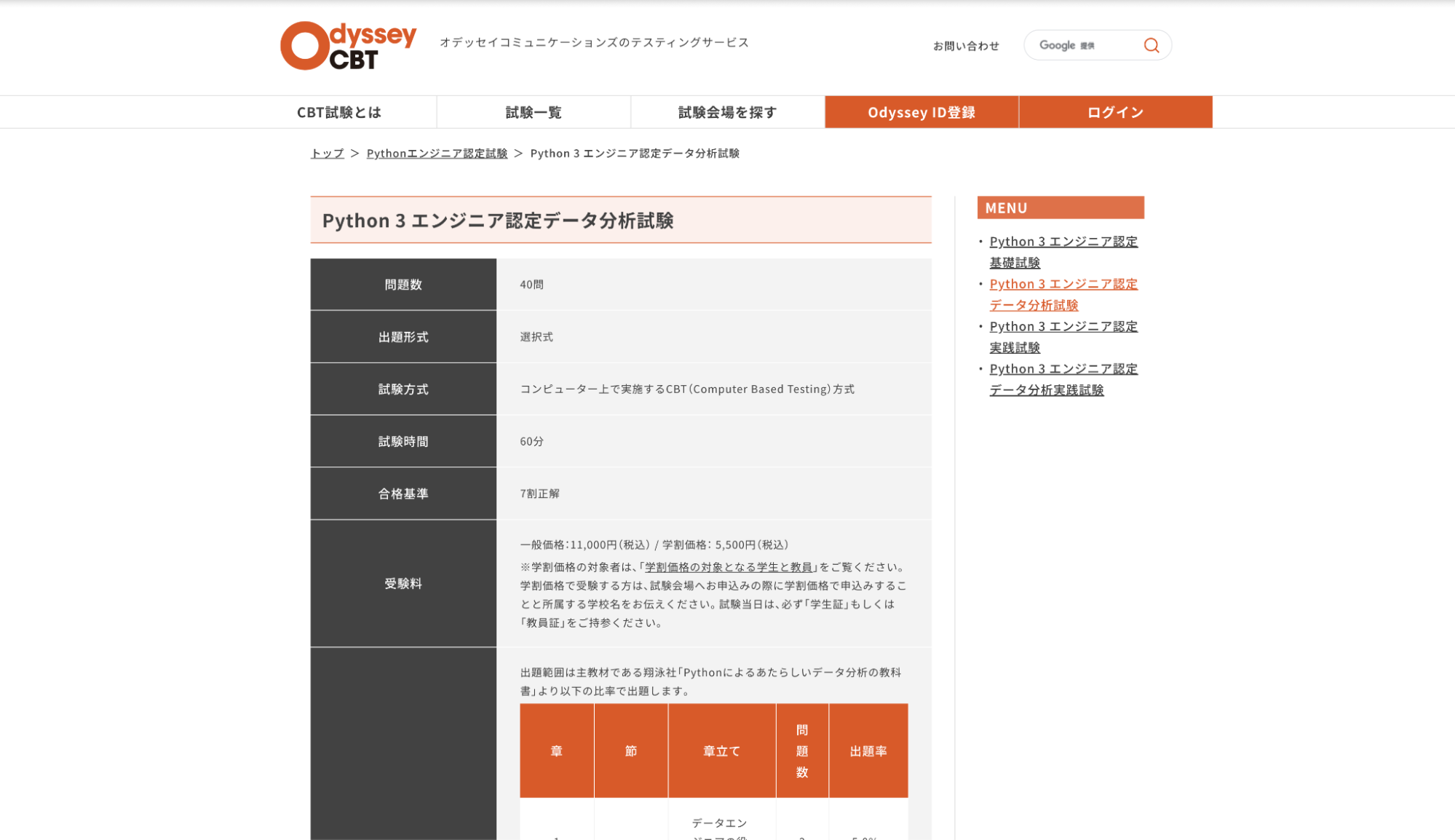Click the 試験時間 row header
Image resolution: width=1455 pixels, height=840 pixels.
(x=403, y=442)
